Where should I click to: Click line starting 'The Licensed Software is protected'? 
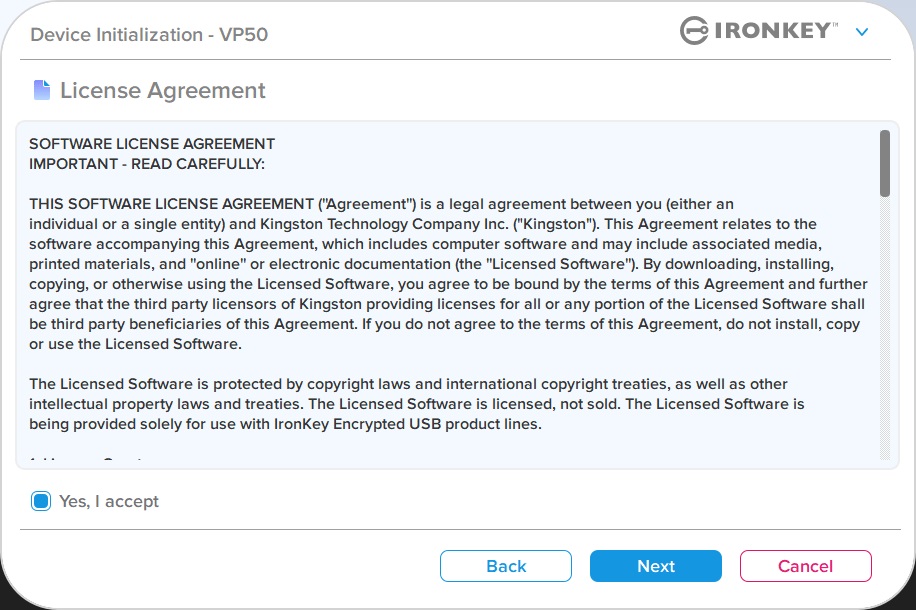408,384
